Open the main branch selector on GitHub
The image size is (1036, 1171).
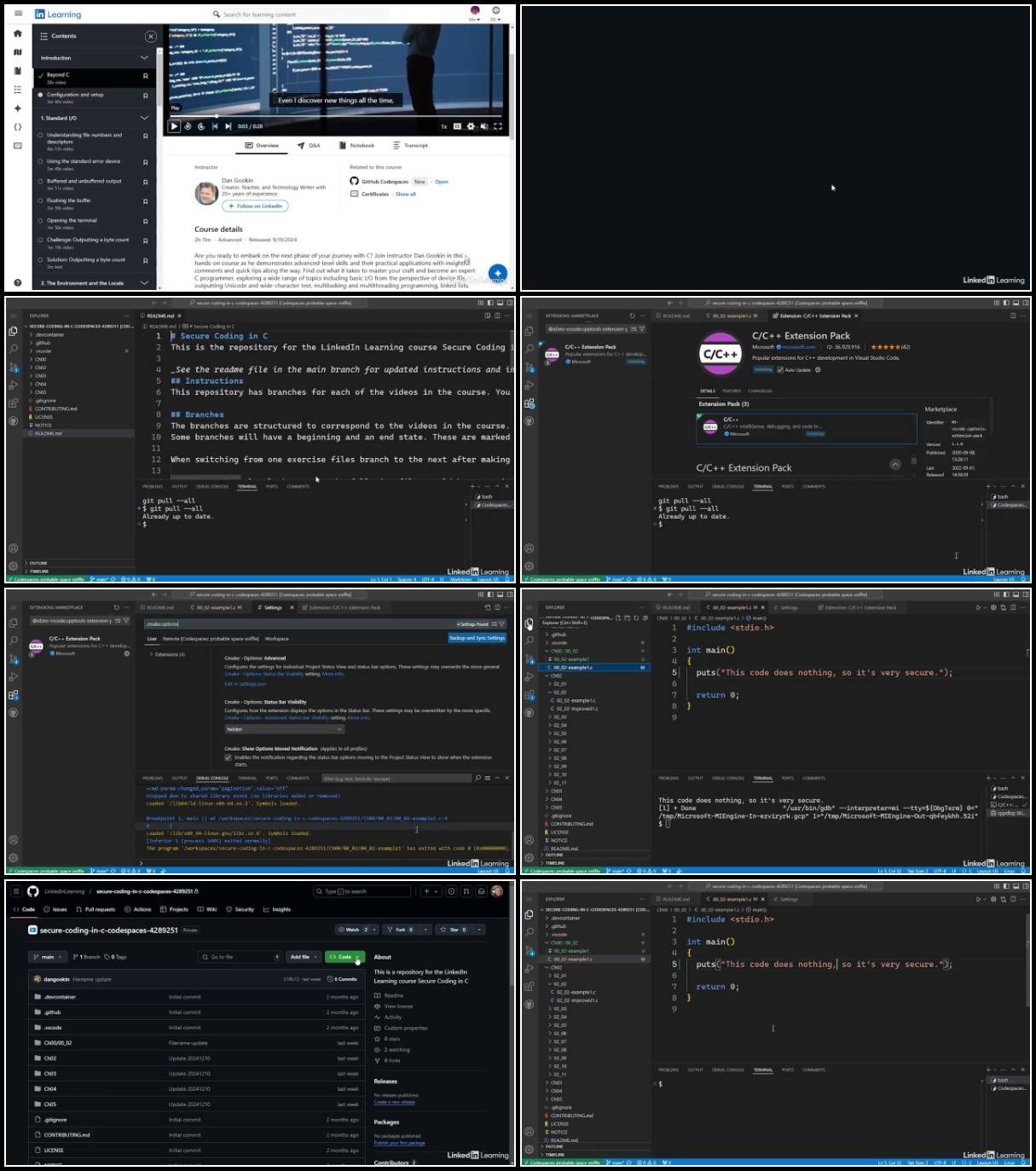47,957
